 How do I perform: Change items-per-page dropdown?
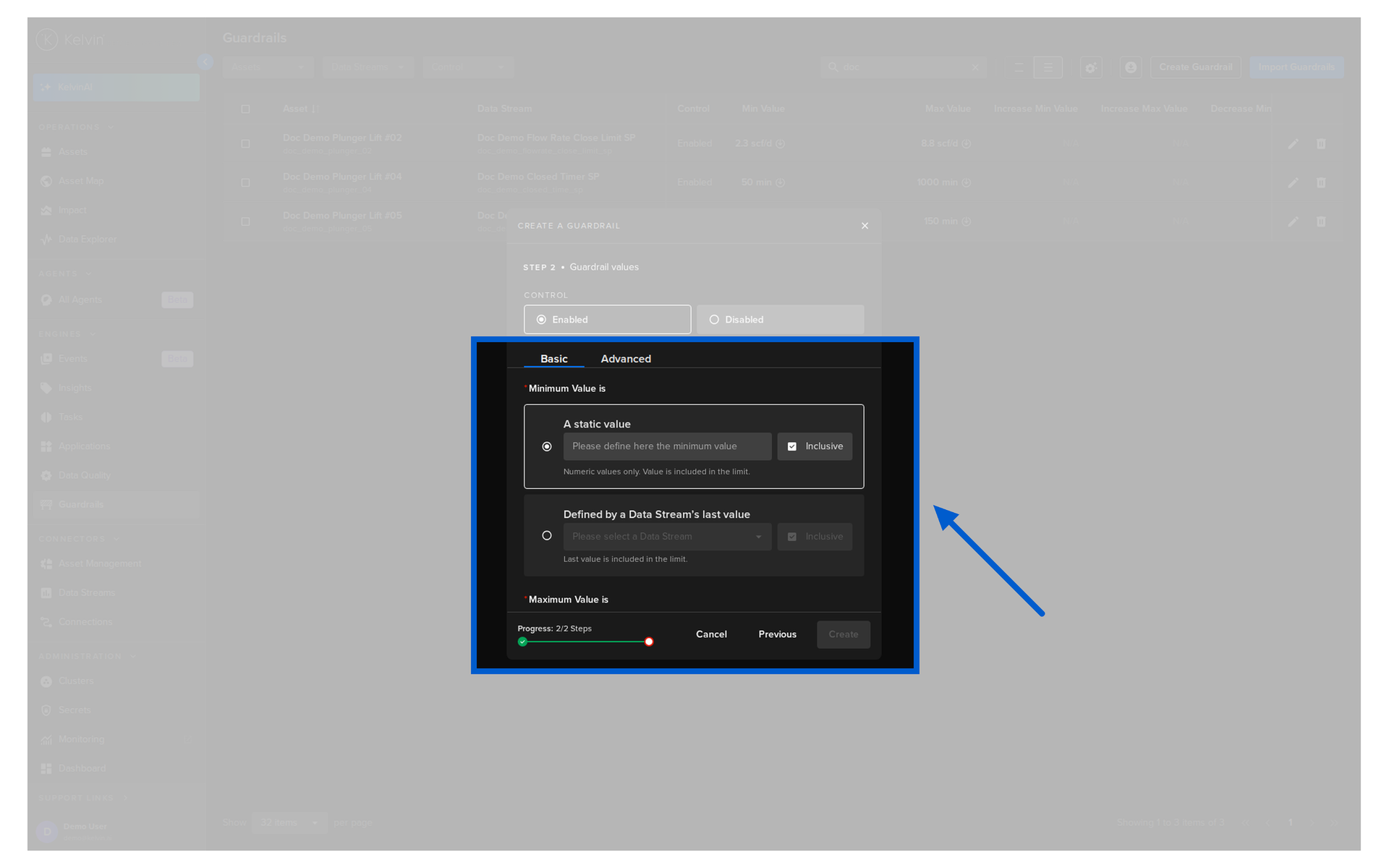289,822
